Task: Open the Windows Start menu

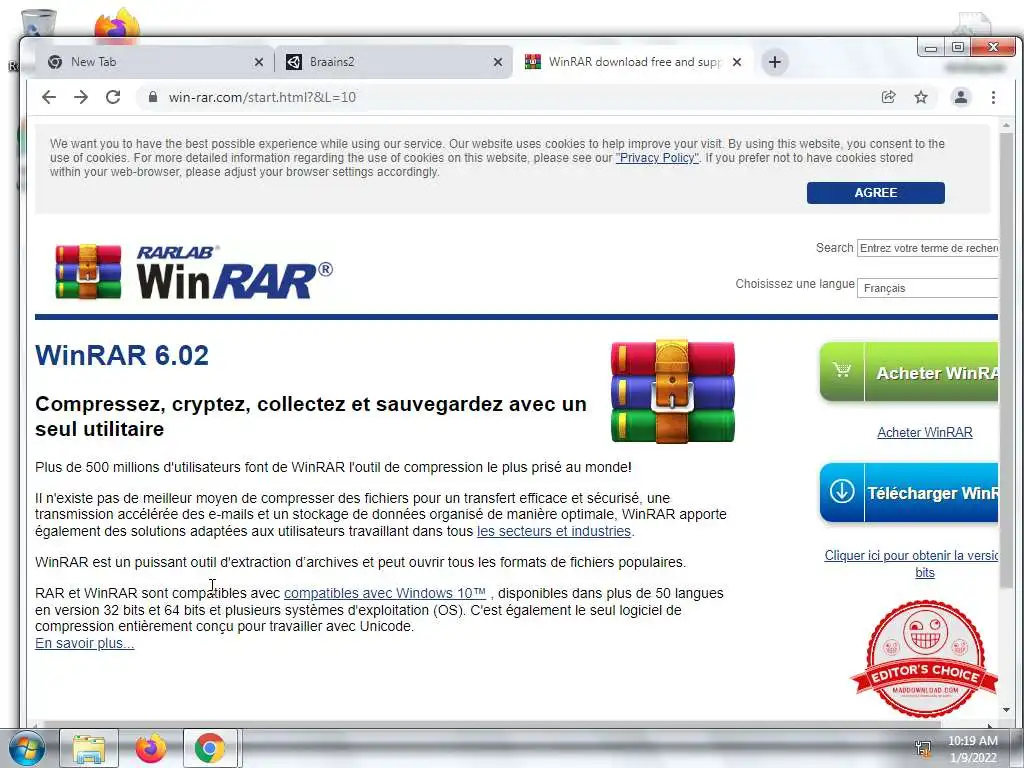Action: click(27, 748)
